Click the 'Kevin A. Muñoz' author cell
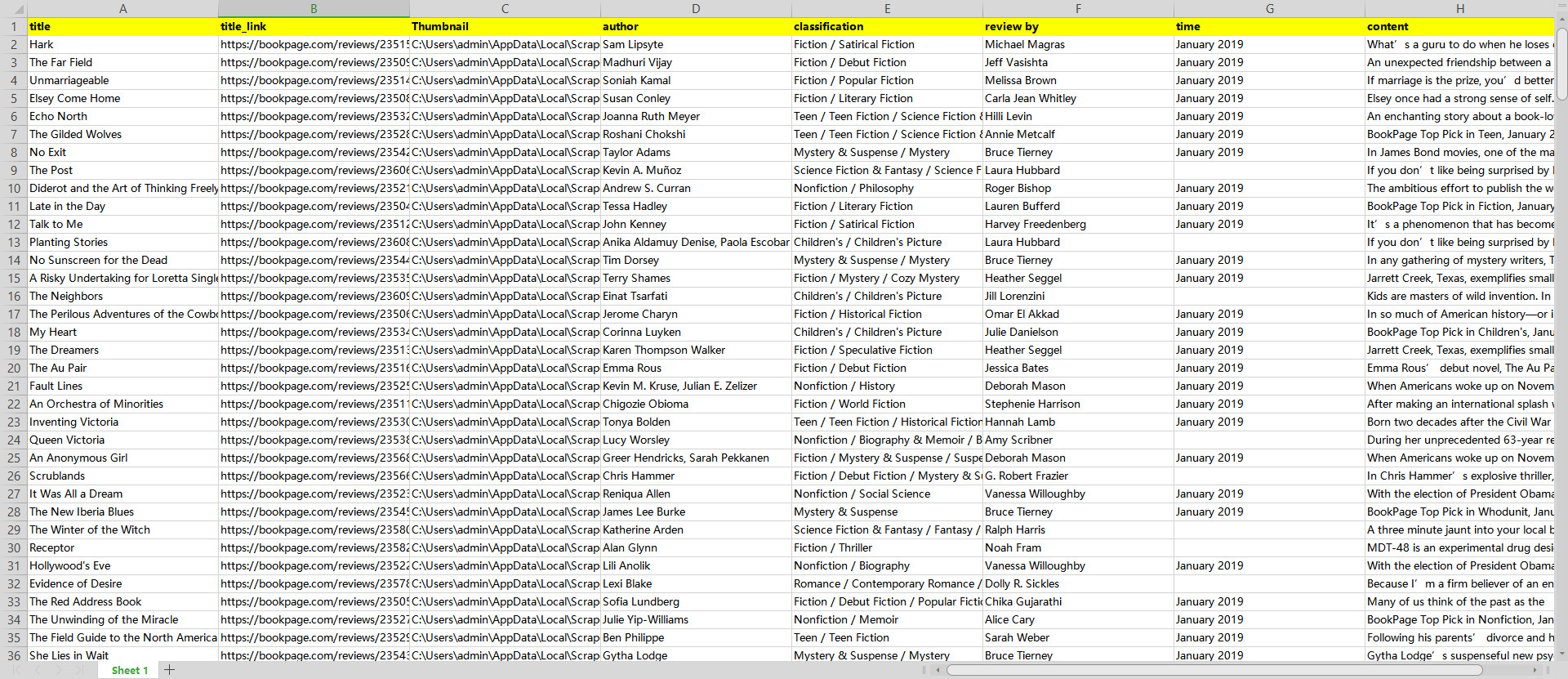Screen dimensions: 1568x679 point(697,170)
